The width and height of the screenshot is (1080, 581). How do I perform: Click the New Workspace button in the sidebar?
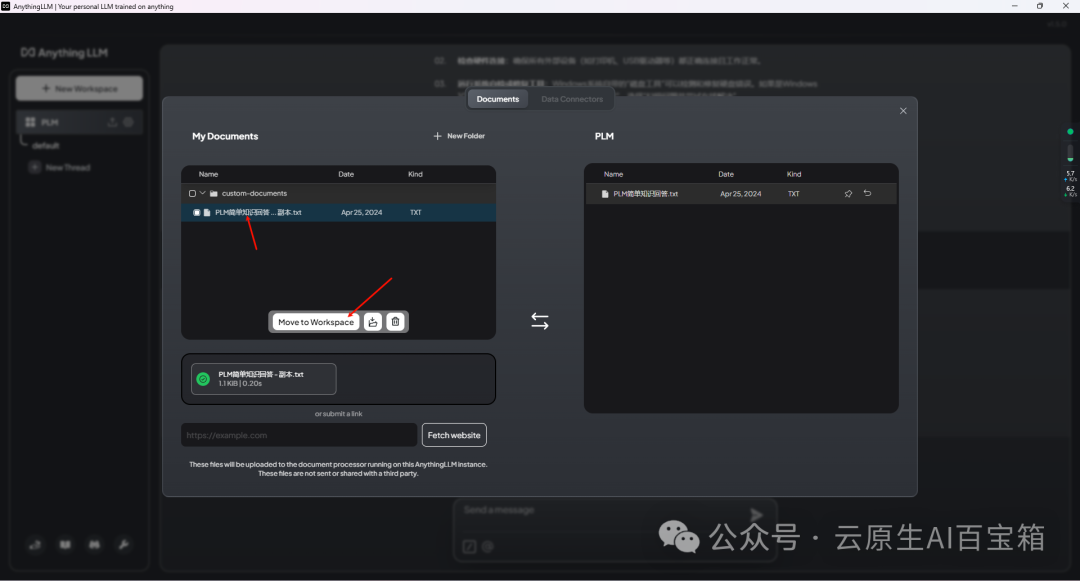coord(79,89)
